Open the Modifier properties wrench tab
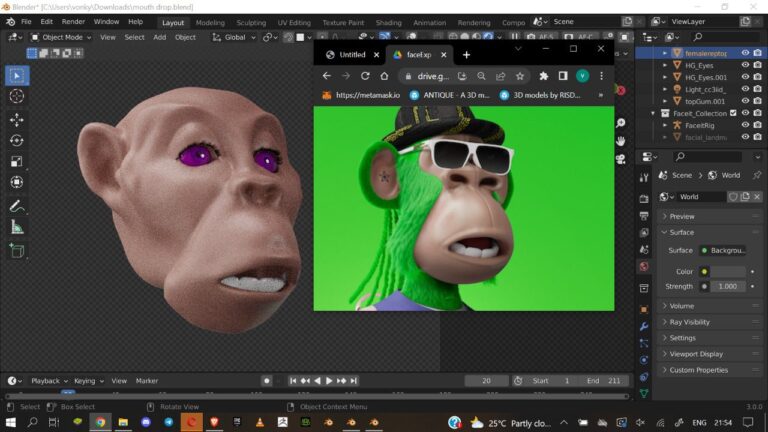Screen dimensions: 768x432 click(x=644, y=326)
